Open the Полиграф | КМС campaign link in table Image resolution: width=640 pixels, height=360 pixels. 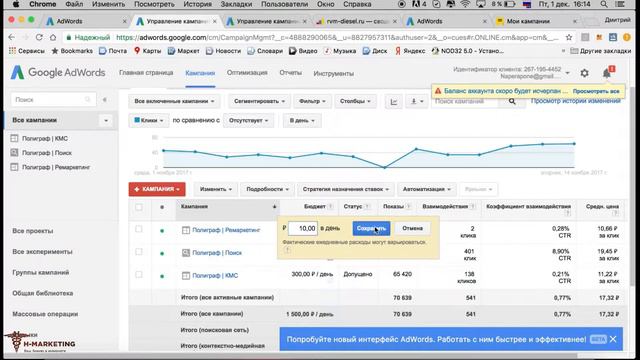click(x=215, y=276)
